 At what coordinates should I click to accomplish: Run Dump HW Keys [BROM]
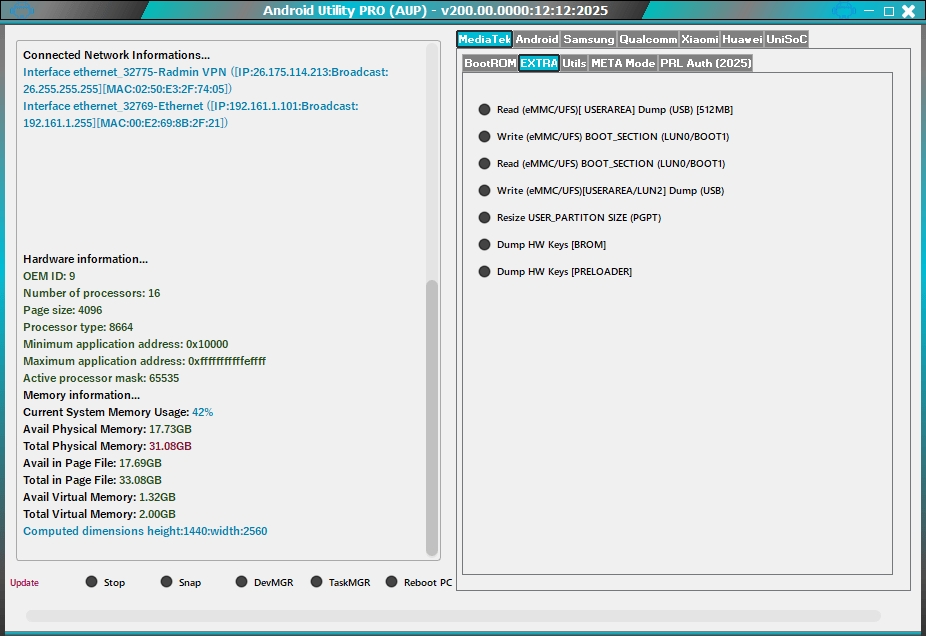(x=485, y=244)
